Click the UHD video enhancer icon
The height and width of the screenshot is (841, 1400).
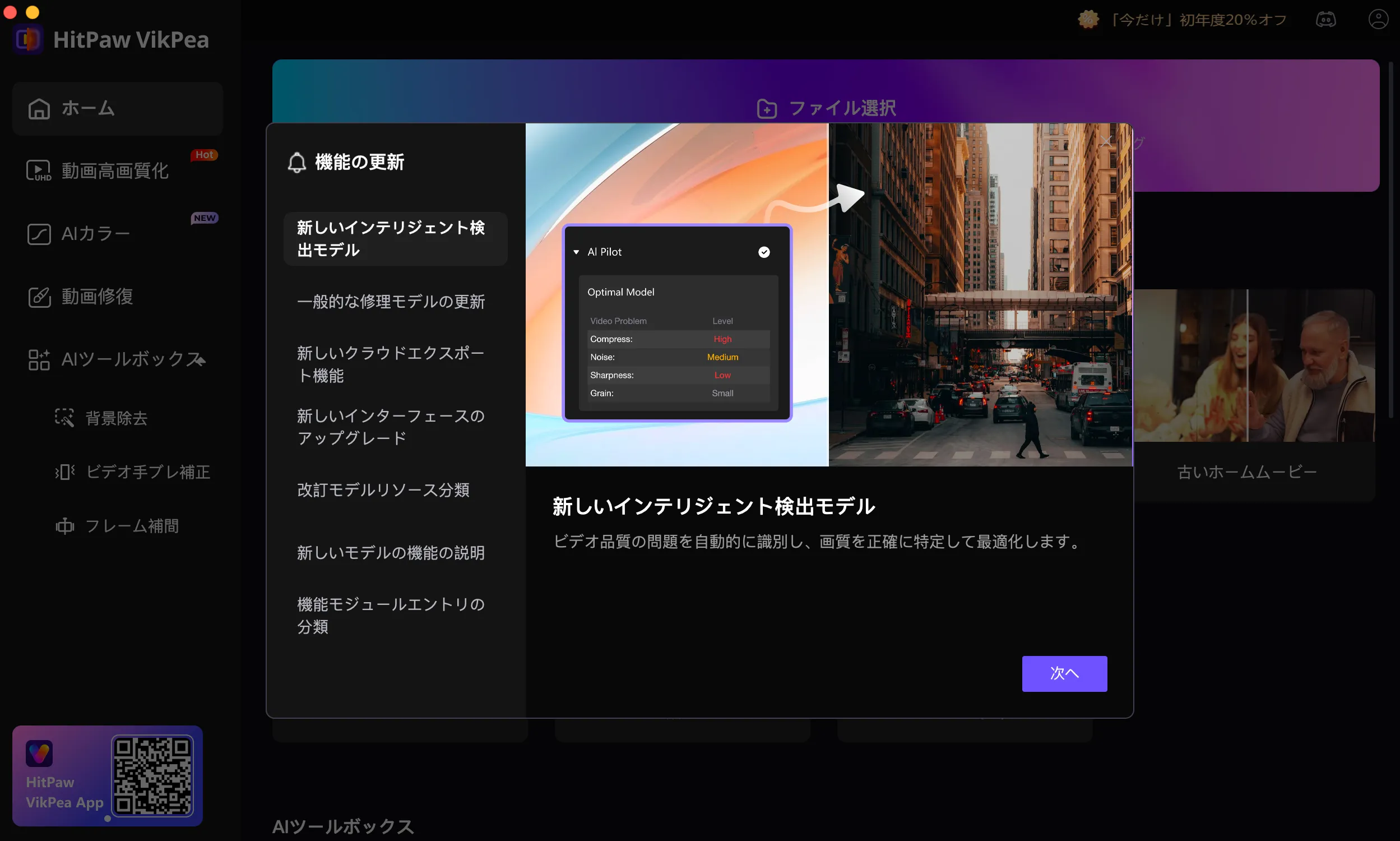[39, 171]
